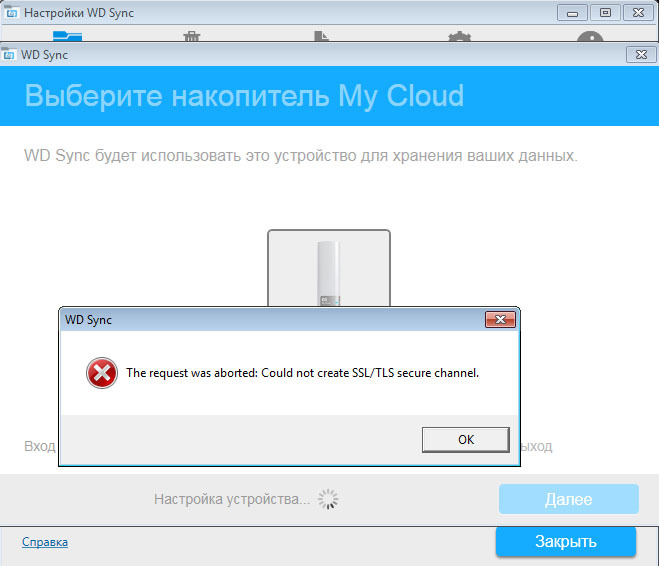Viewport: 659px width, 566px height.
Task: Close the WD Sync error dialog with red X
Action: tap(500, 320)
